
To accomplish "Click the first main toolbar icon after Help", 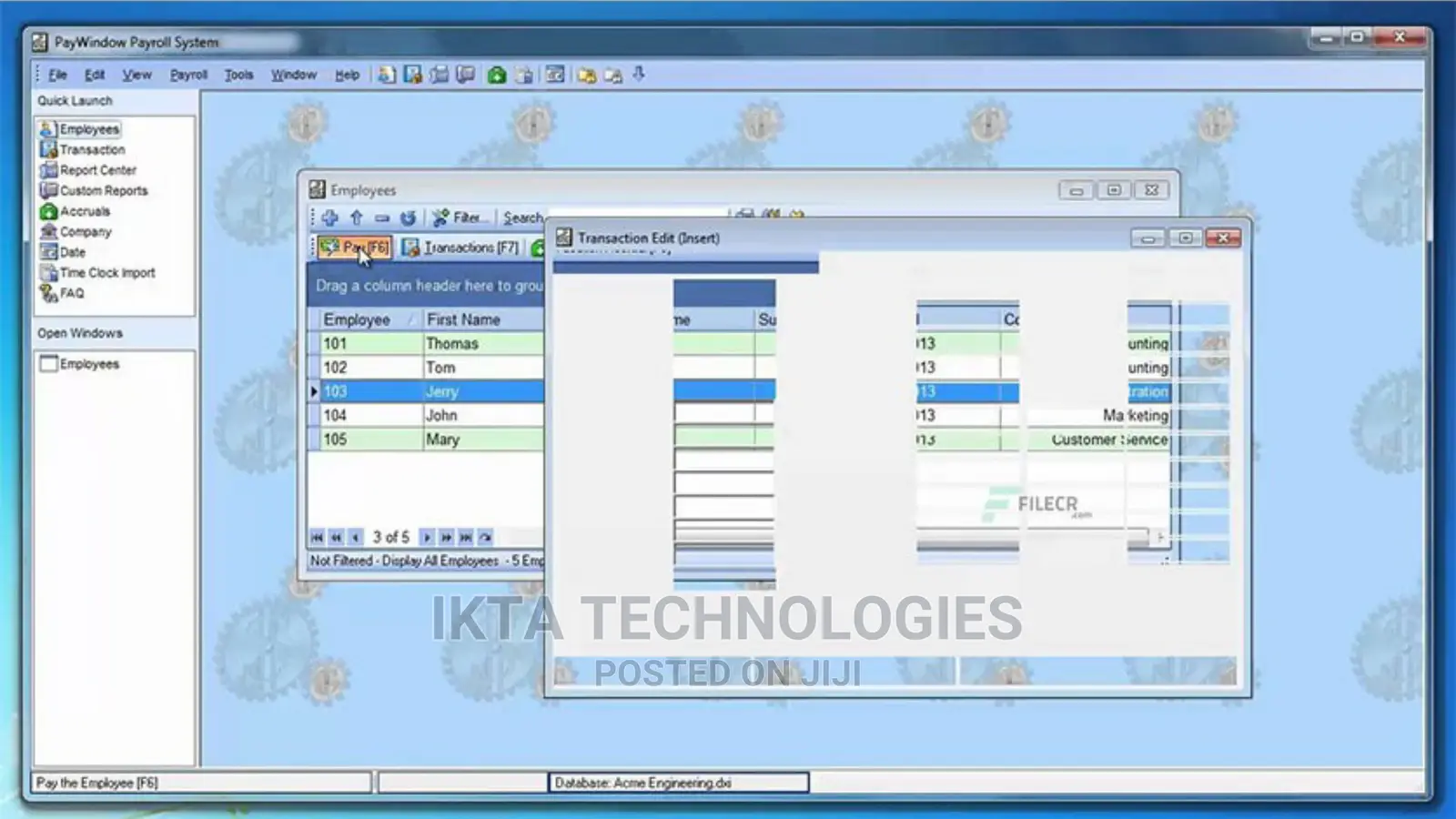I will click(387, 75).
